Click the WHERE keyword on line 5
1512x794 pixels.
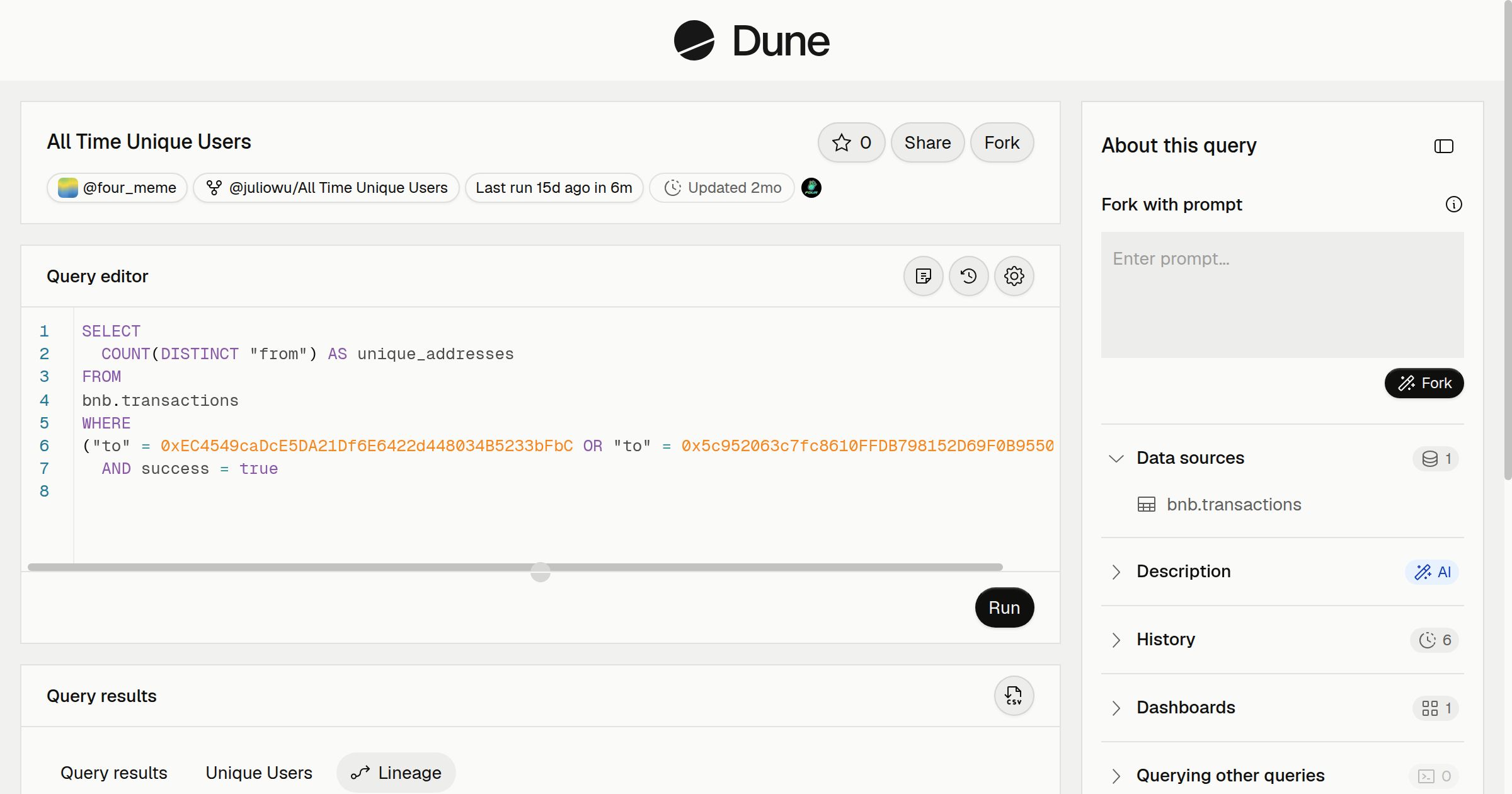tap(106, 423)
